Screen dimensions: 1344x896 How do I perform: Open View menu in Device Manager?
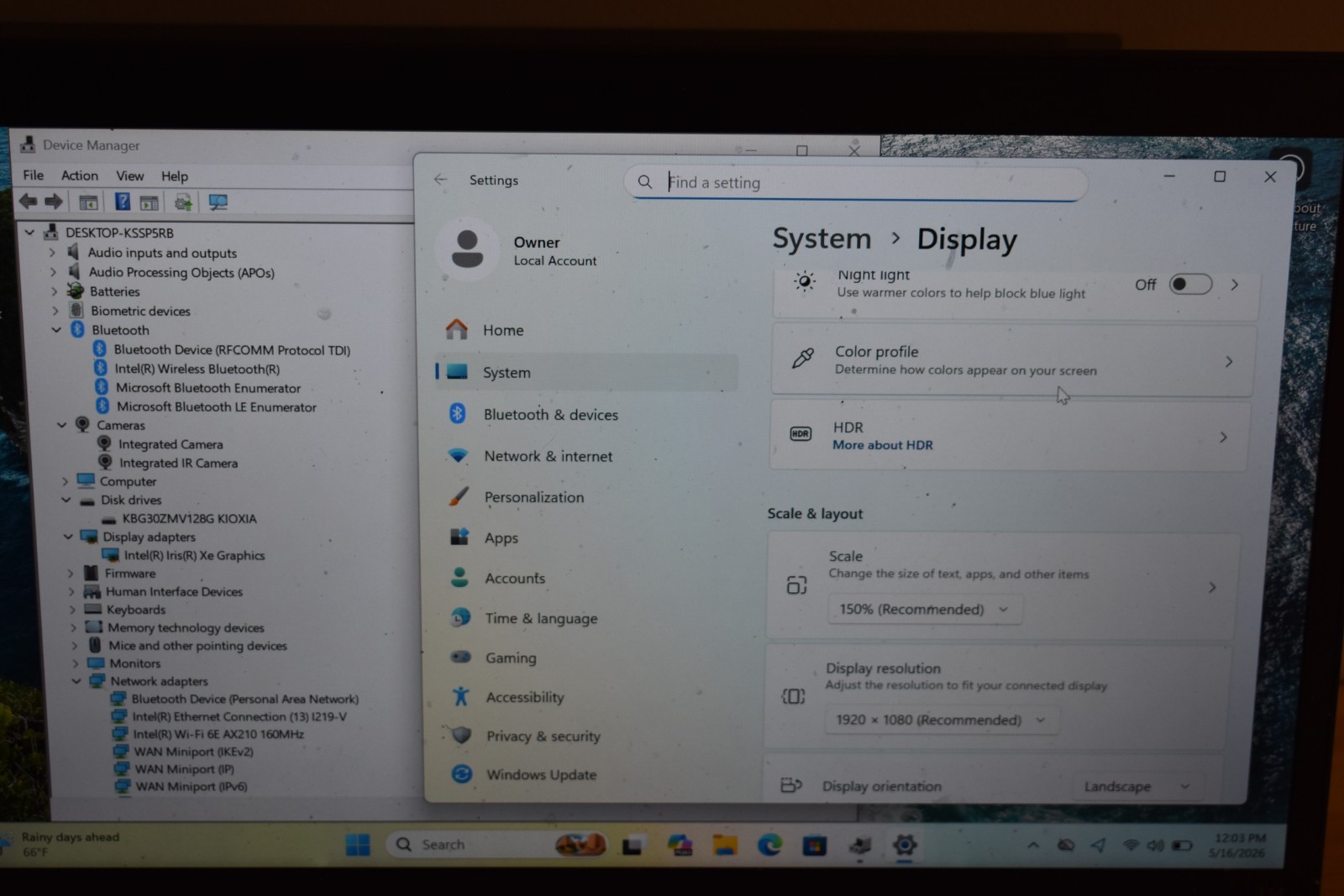129,176
